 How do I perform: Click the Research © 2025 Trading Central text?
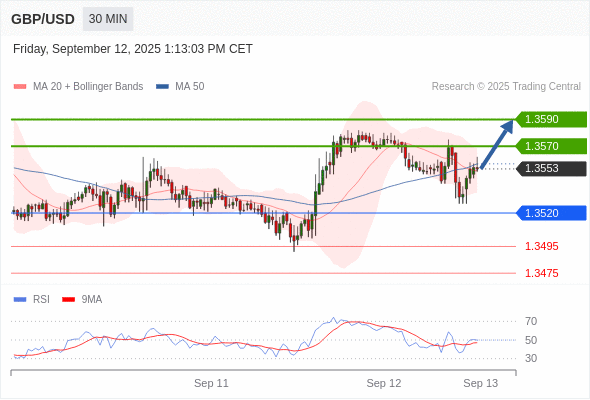coord(506,87)
